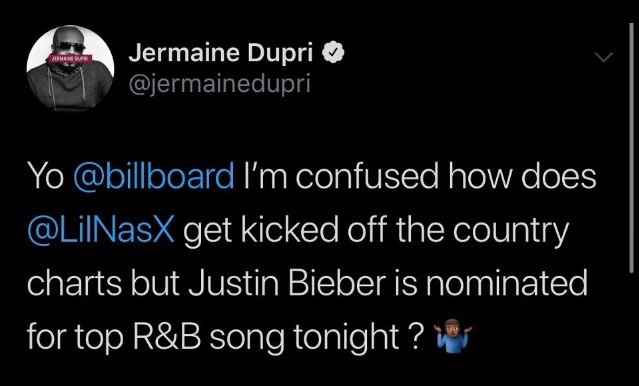Click the word "confused" in the tweet
Screen dimensions: 639x386
tap(366, 176)
